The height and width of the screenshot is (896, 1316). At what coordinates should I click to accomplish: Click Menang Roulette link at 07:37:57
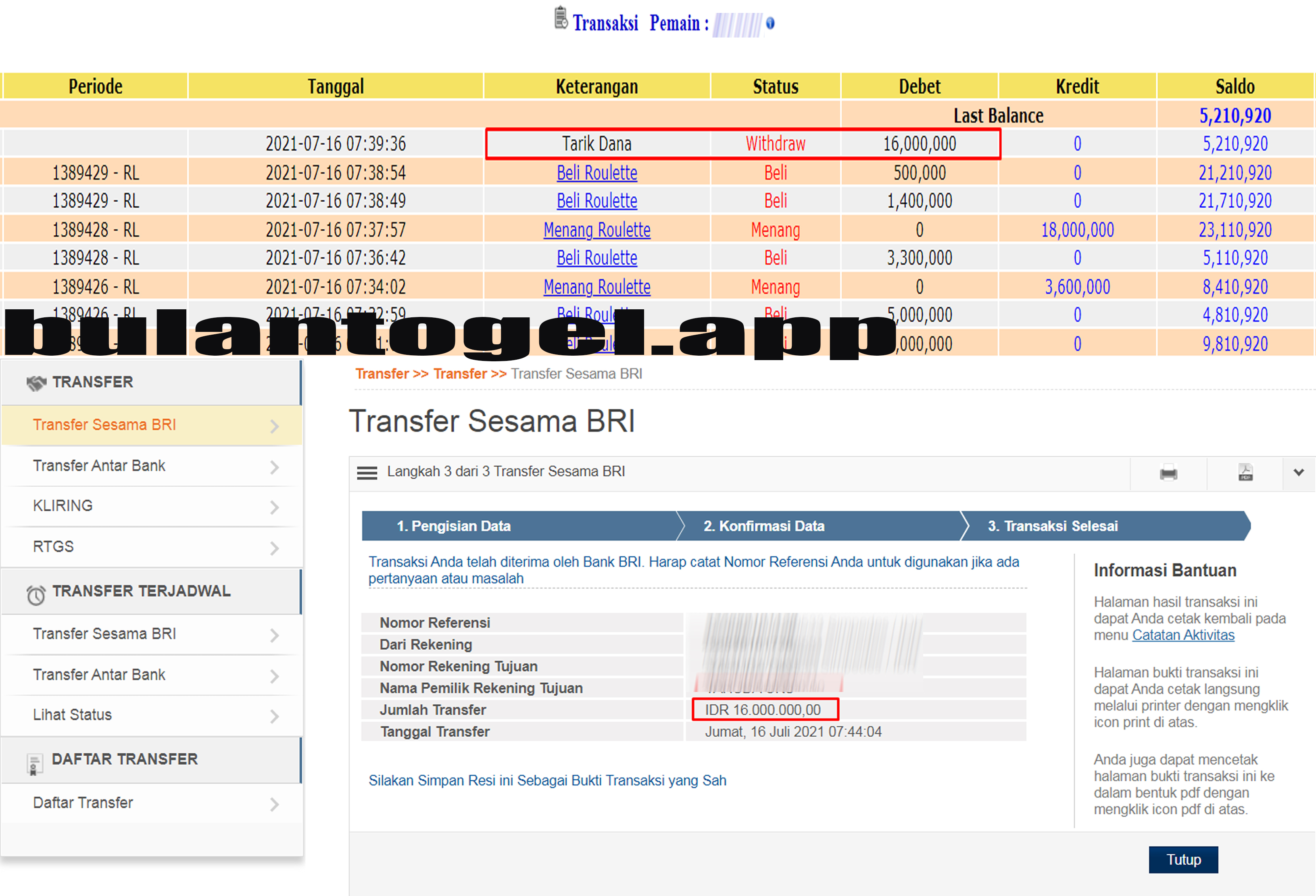click(597, 230)
